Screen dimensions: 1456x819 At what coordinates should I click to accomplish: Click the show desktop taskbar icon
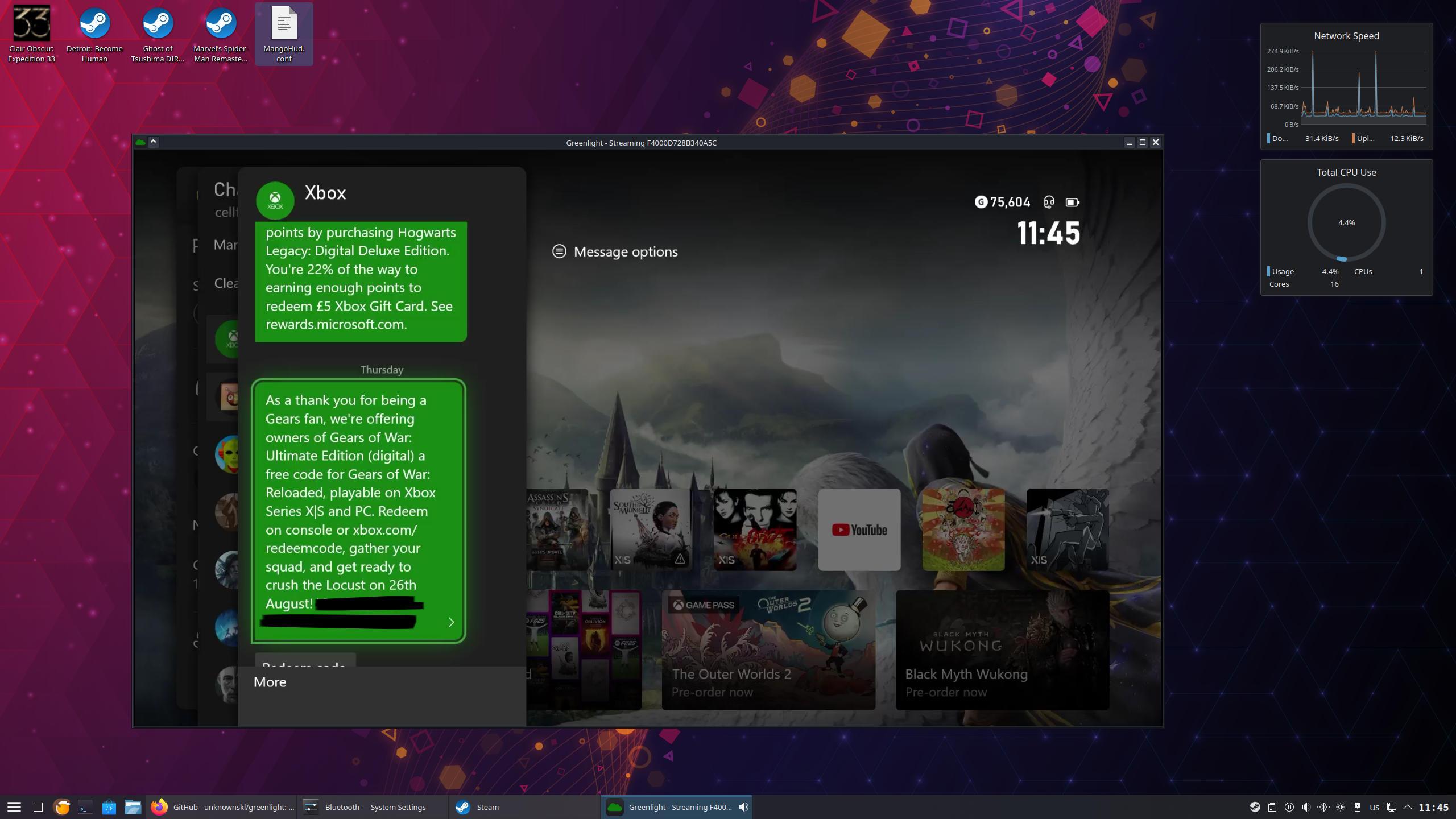tap(38, 807)
